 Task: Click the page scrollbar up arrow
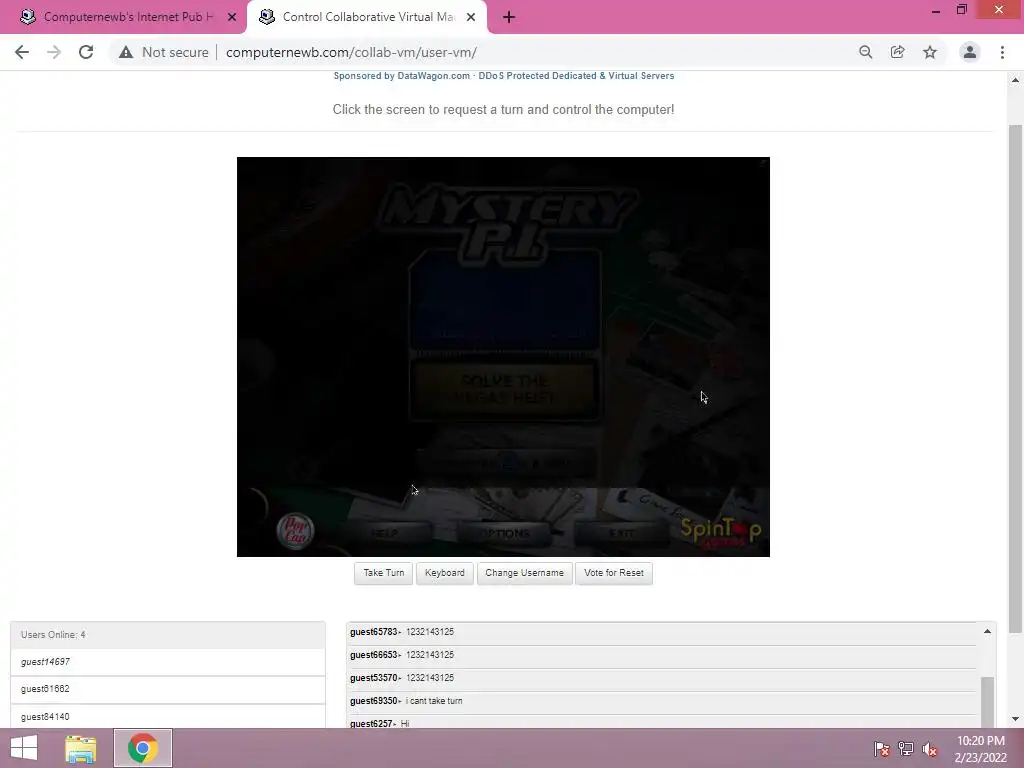(x=1015, y=80)
